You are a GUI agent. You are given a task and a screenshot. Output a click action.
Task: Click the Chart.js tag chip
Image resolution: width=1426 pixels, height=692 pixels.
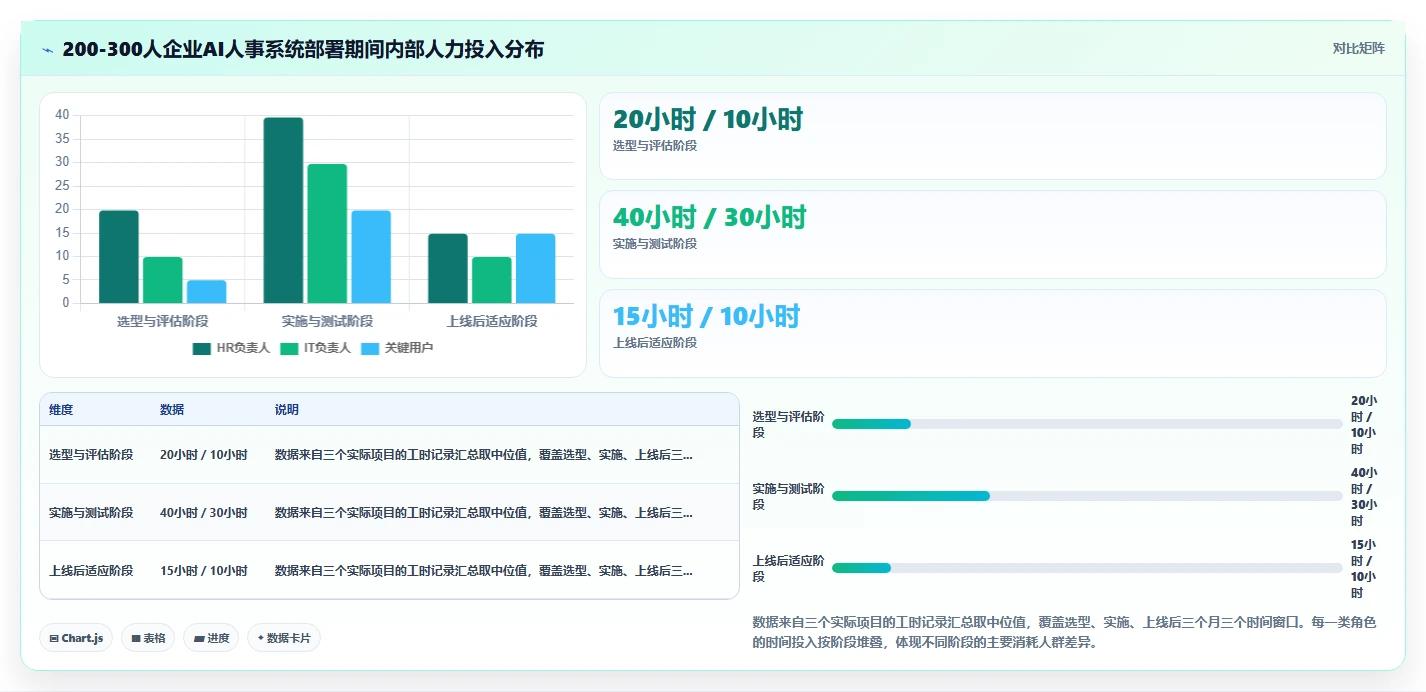pyautogui.click(x=76, y=638)
